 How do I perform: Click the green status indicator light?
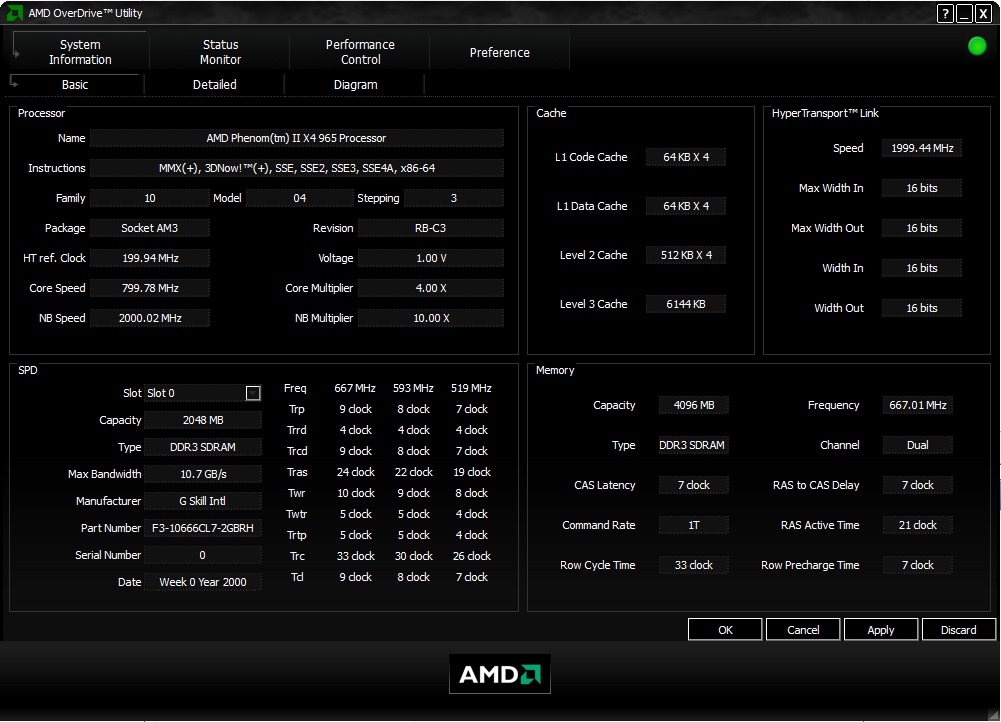(977, 46)
